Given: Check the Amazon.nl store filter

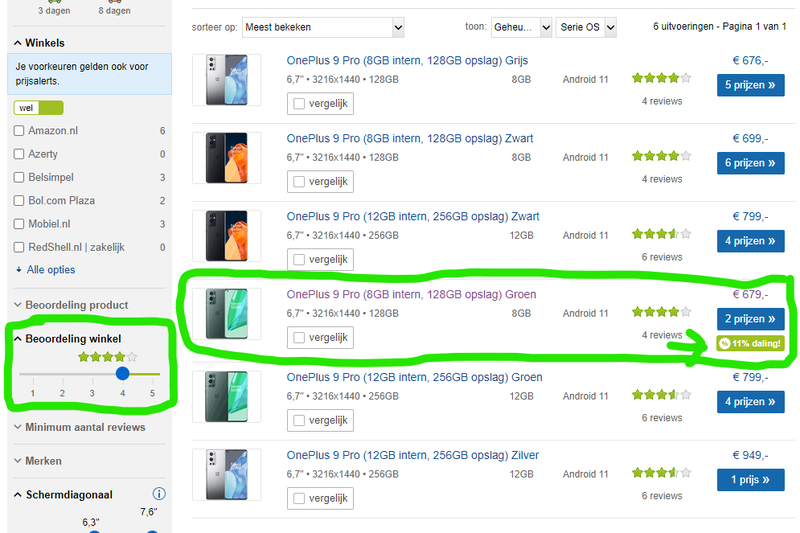Looking at the screenshot, I should [x=19, y=131].
